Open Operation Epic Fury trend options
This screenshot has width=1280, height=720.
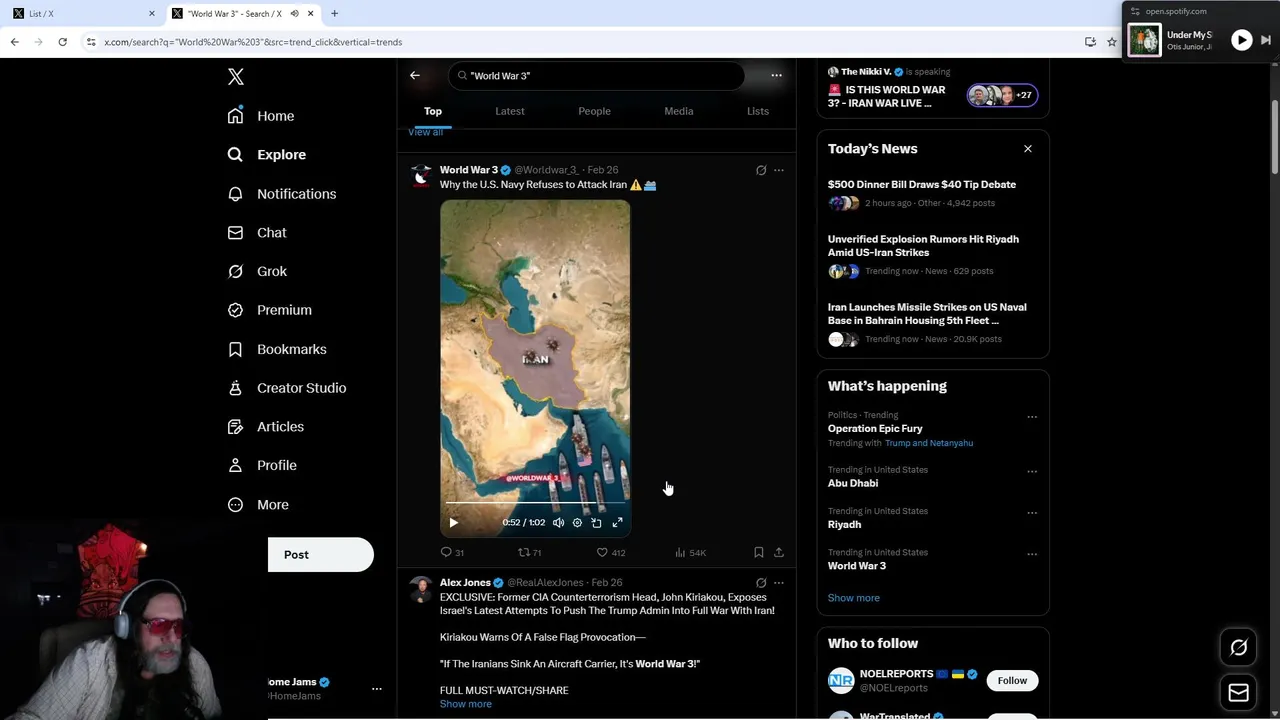[1032, 417]
